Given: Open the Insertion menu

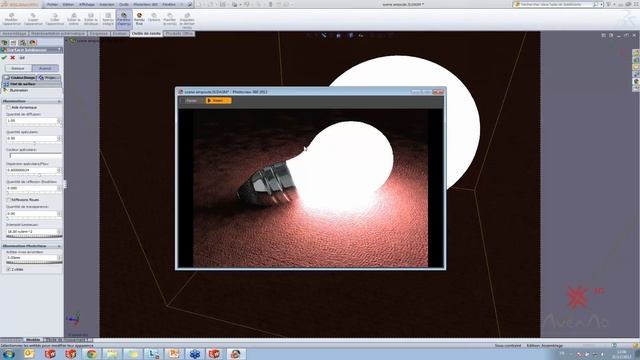Looking at the screenshot, I should click(x=107, y=4).
